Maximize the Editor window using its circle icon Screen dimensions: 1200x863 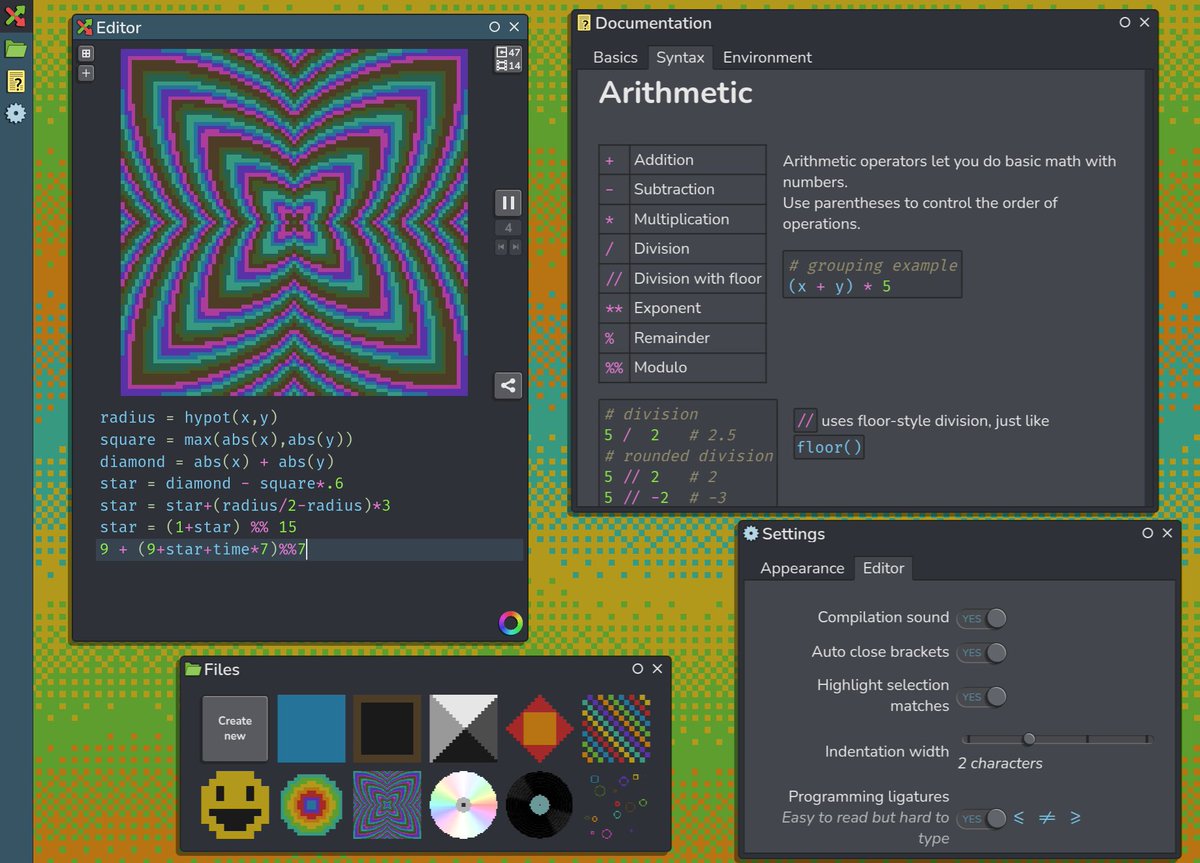494,27
